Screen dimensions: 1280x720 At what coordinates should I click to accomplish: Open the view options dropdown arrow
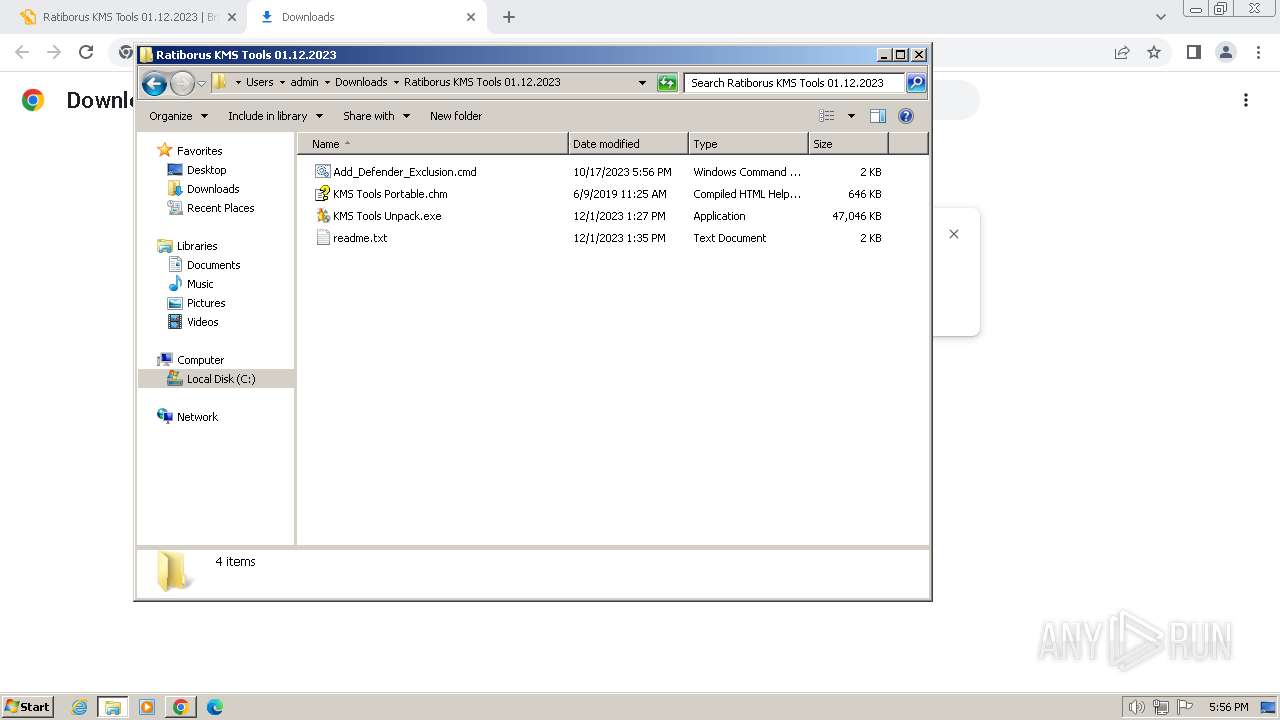(x=851, y=116)
